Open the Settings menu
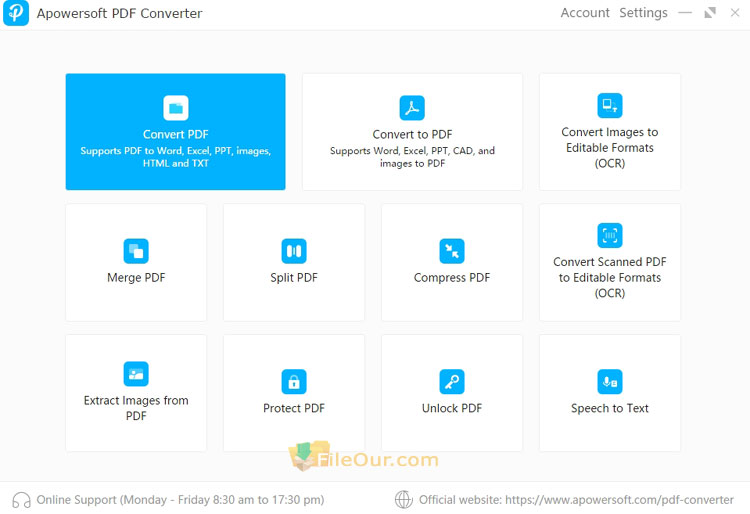The image size is (750, 514). click(x=643, y=13)
